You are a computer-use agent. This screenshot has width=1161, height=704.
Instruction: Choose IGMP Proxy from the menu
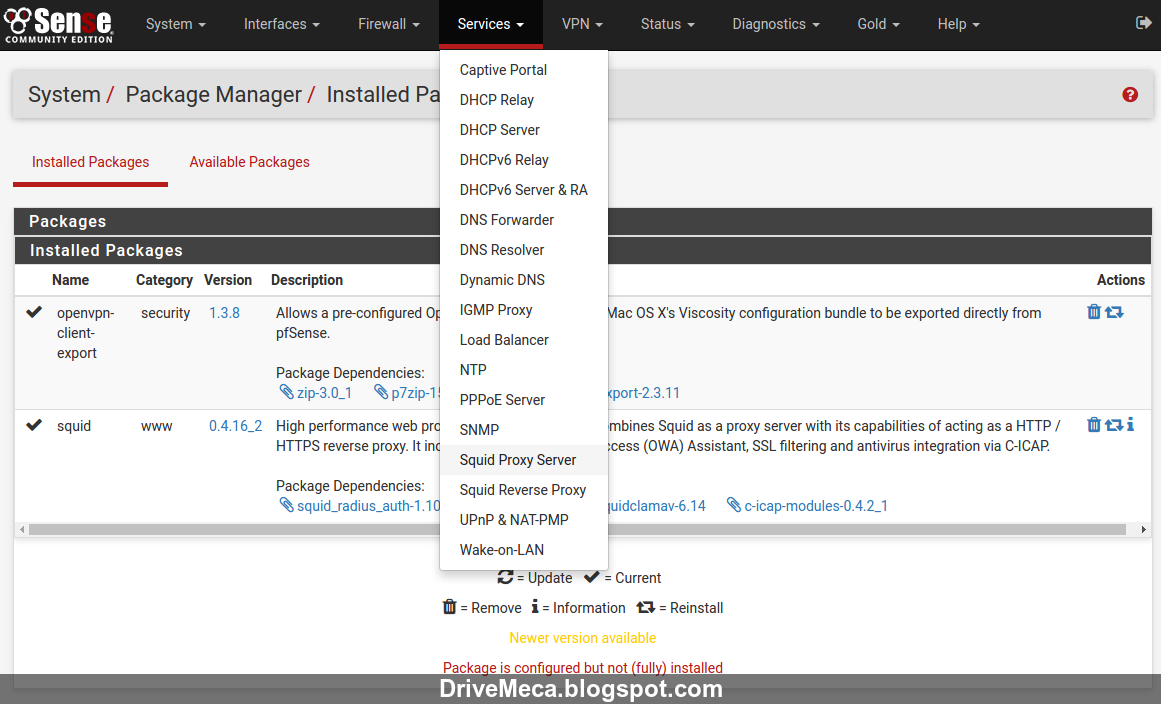tap(523, 309)
